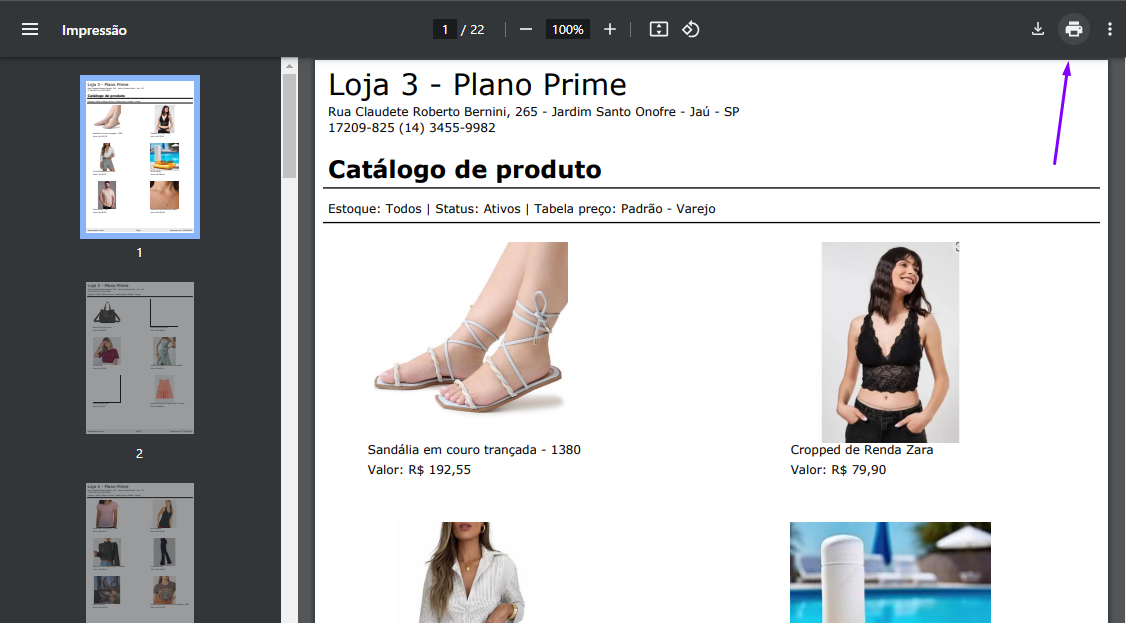Viewport: 1126px width, 623px height.
Task: Click the 'Cropped de Renda Zara' label
Action: click(x=862, y=450)
